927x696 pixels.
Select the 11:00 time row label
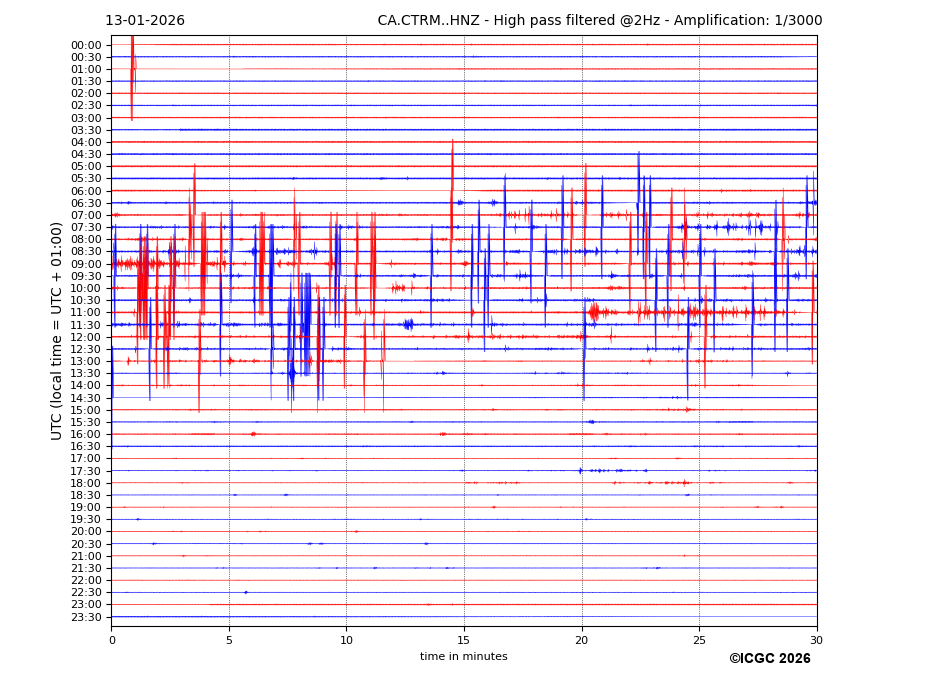[86, 313]
